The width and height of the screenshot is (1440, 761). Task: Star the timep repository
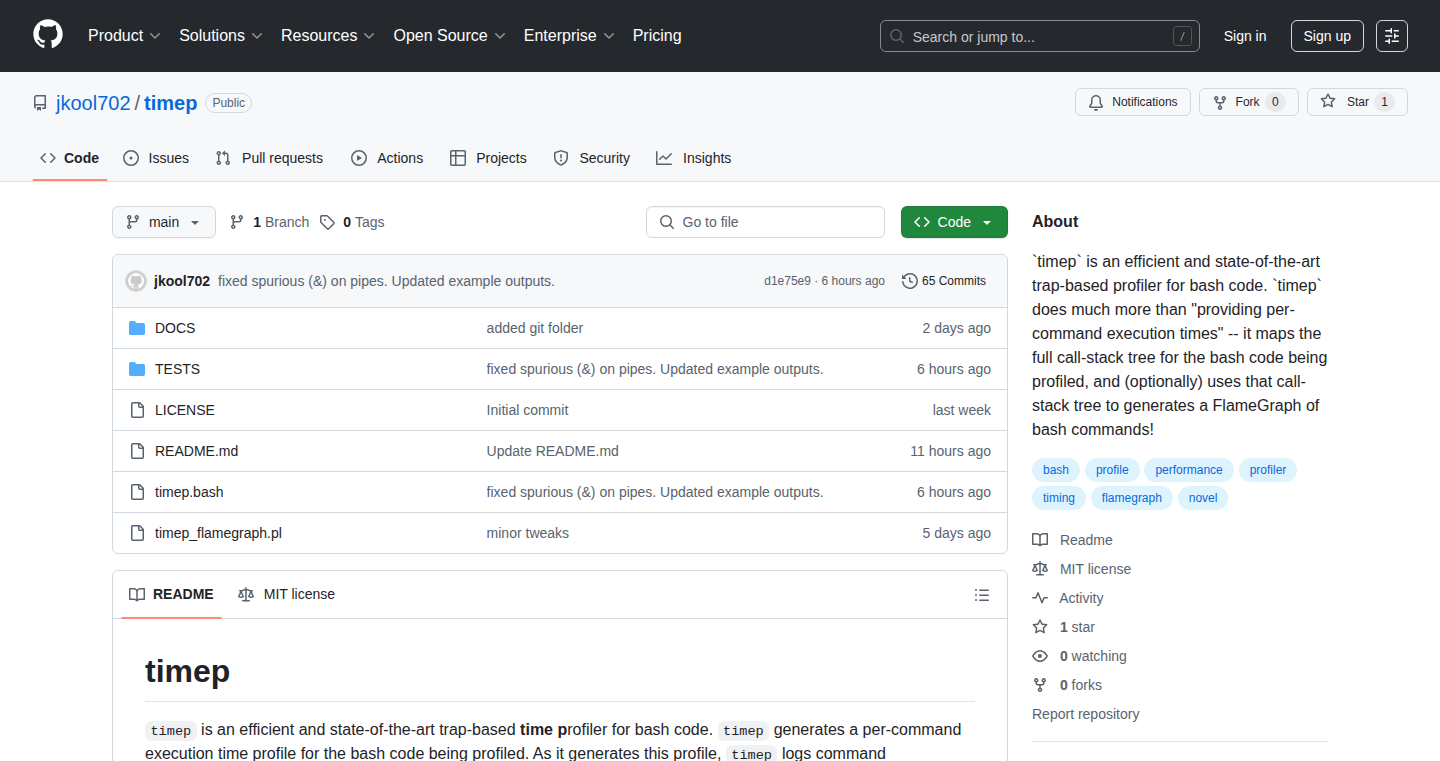(1357, 102)
